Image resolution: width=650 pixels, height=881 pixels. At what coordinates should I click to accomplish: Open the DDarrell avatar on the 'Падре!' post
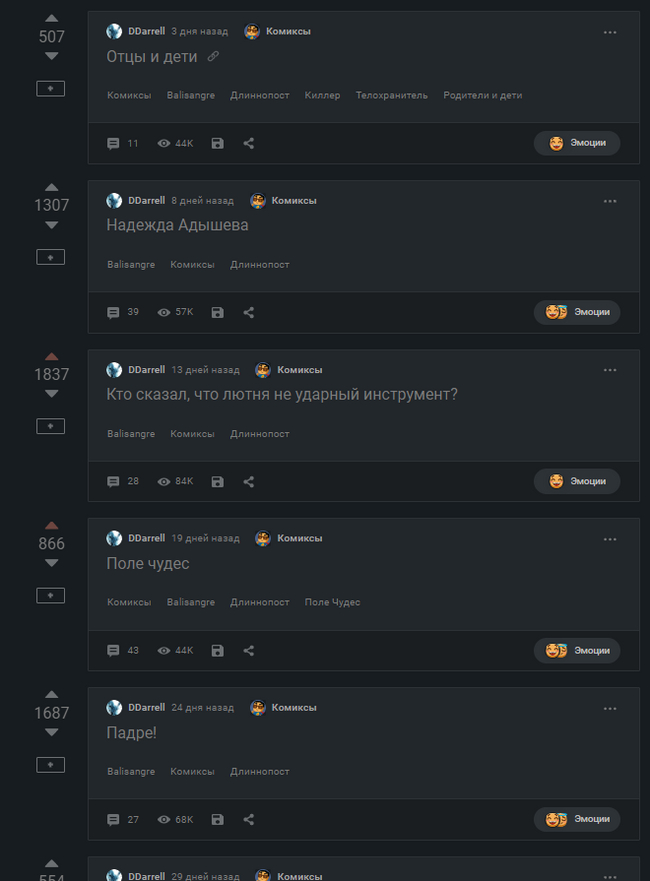pos(114,707)
